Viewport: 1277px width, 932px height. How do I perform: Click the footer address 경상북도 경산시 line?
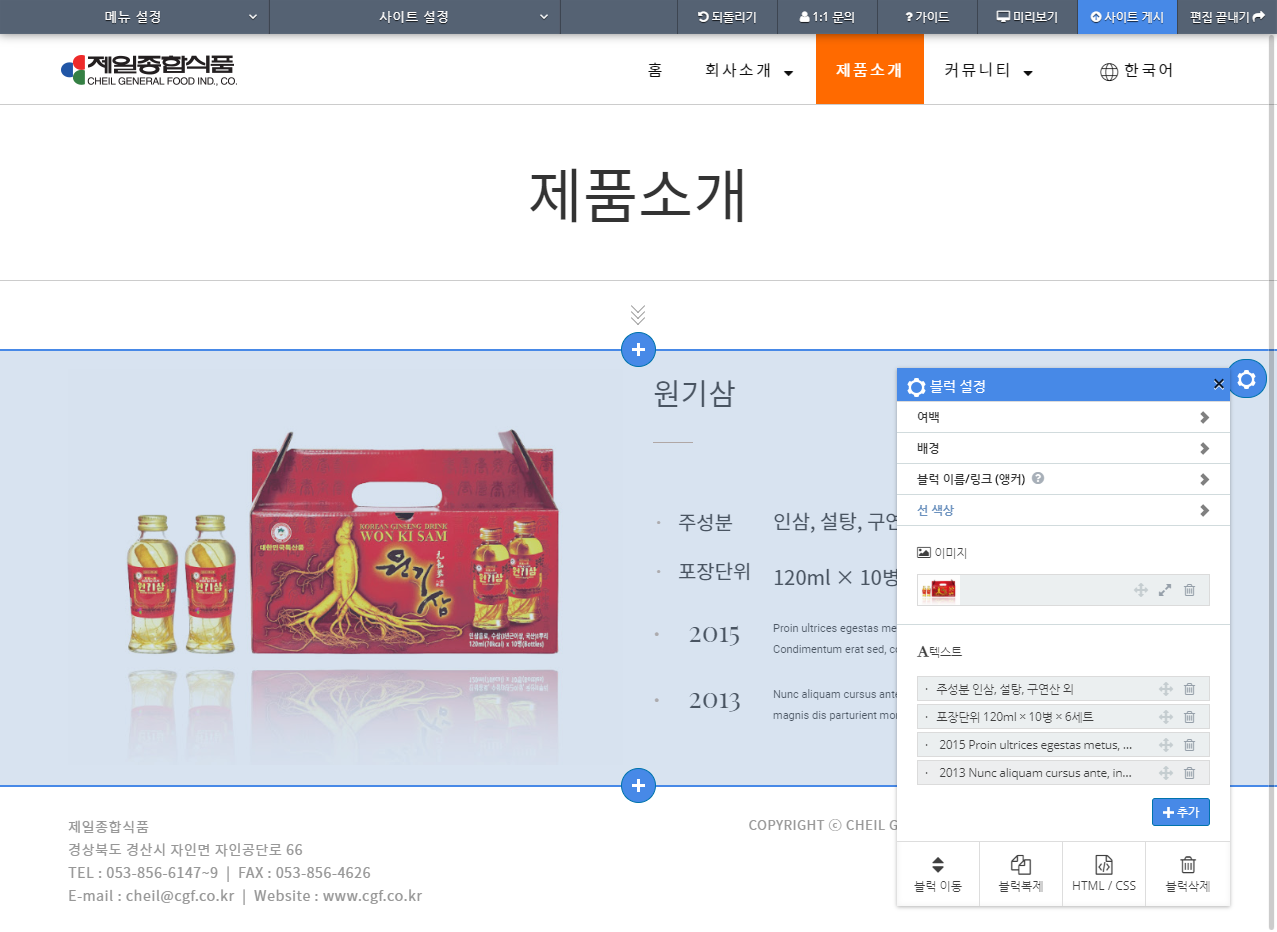click(185, 850)
